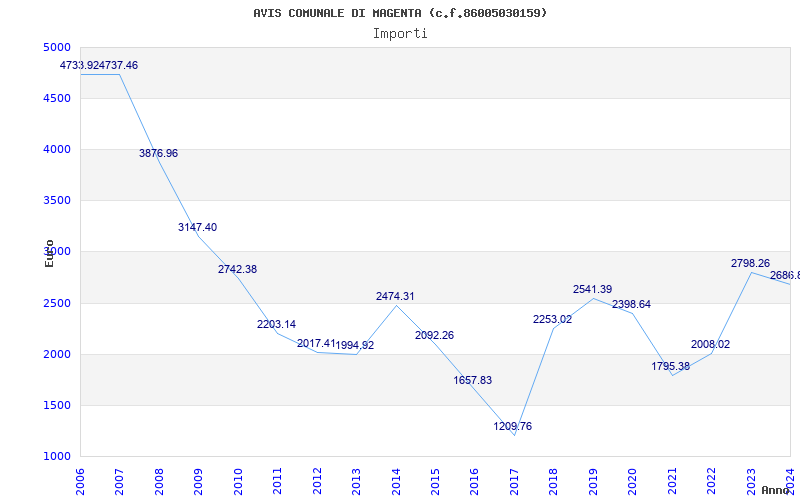Viewport: 800px width, 500px height.
Task: Click the x-axis year 2008
Action: [159, 482]
